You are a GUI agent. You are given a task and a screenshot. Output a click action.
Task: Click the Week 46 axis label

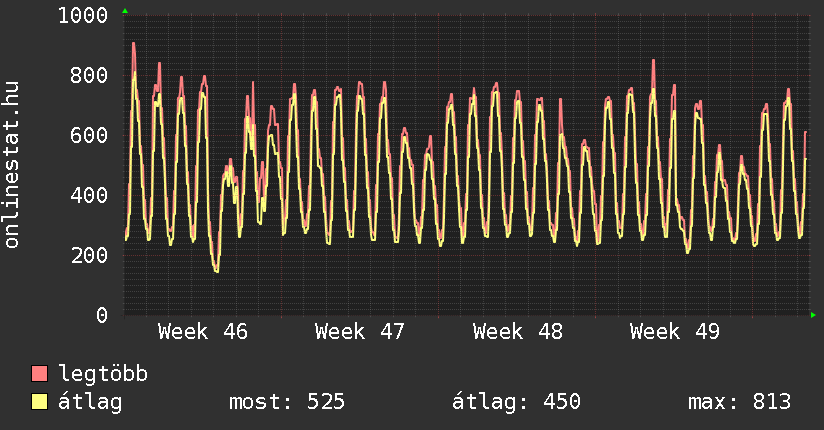pos(203,331)
